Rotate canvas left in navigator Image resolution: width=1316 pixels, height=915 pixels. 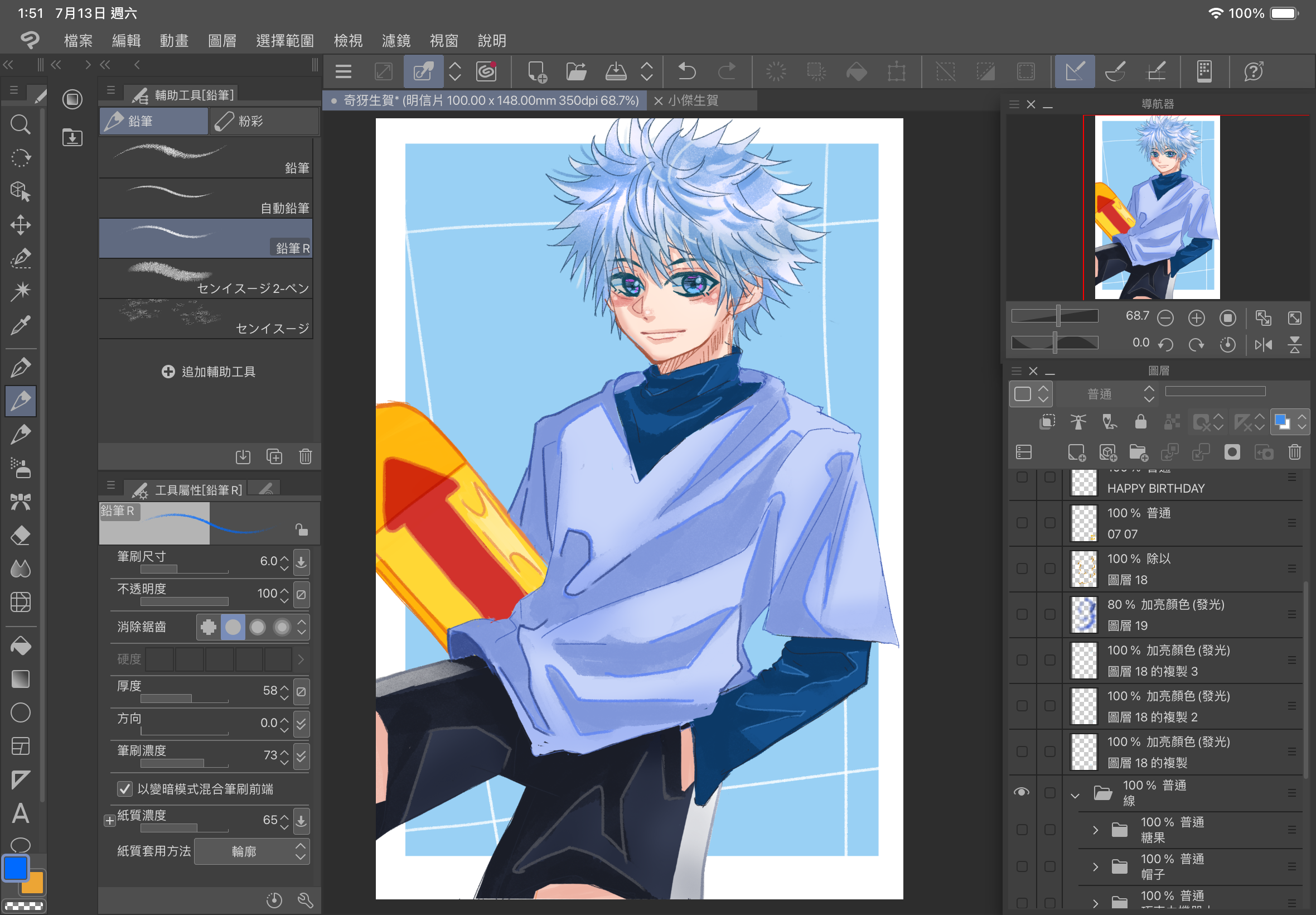[1165, 345]
